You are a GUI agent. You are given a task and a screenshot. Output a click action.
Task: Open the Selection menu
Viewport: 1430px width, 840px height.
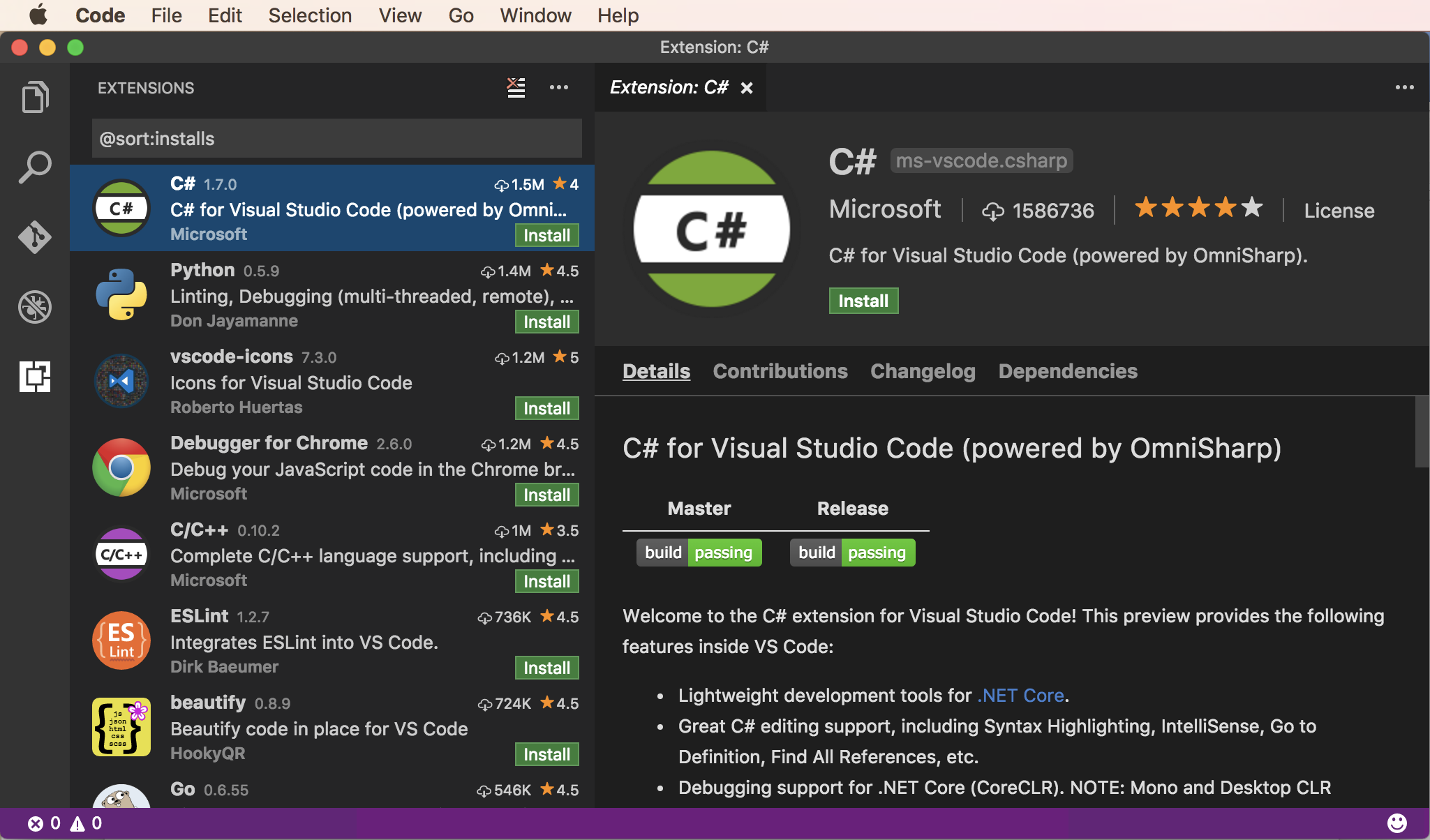pos(310,15)
